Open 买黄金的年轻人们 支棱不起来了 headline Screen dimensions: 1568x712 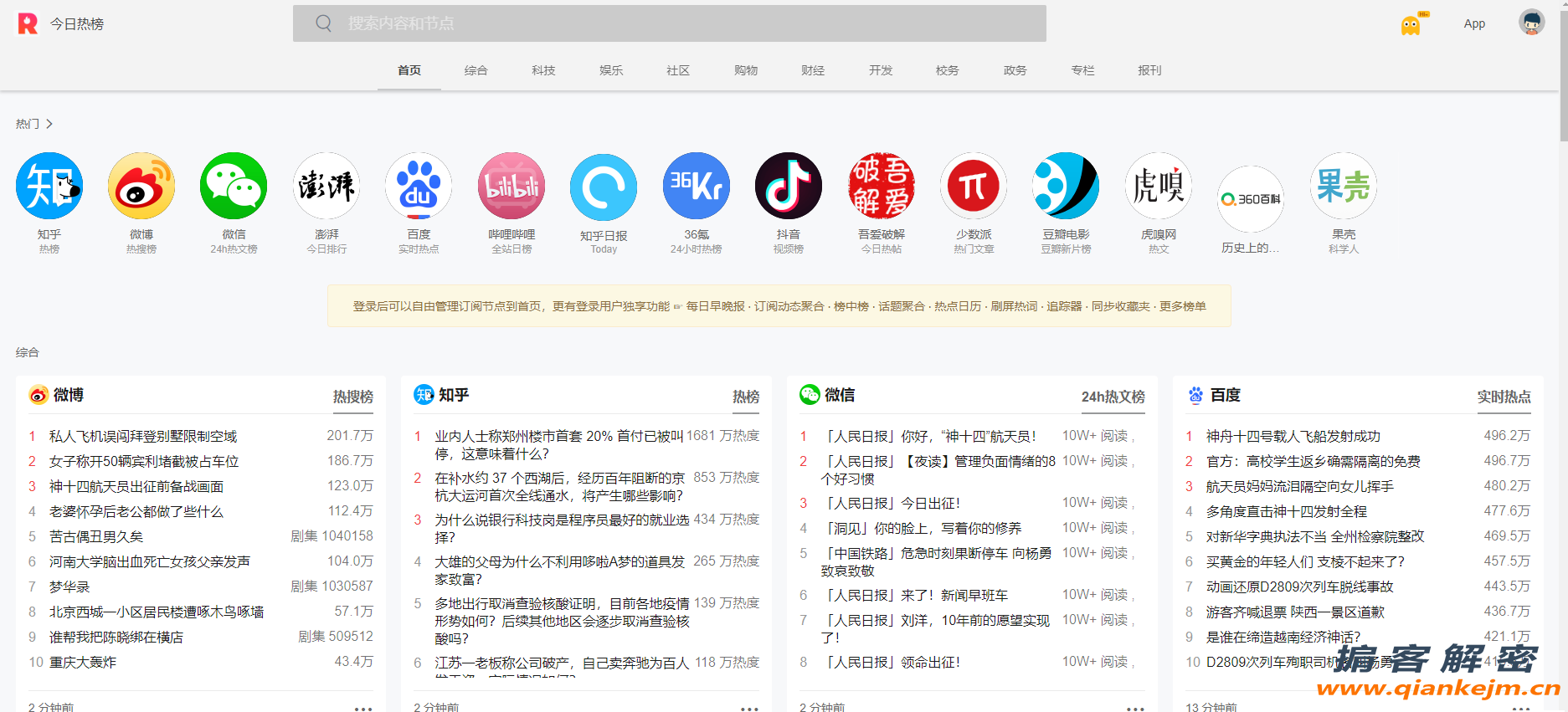tap(1305, 561)
